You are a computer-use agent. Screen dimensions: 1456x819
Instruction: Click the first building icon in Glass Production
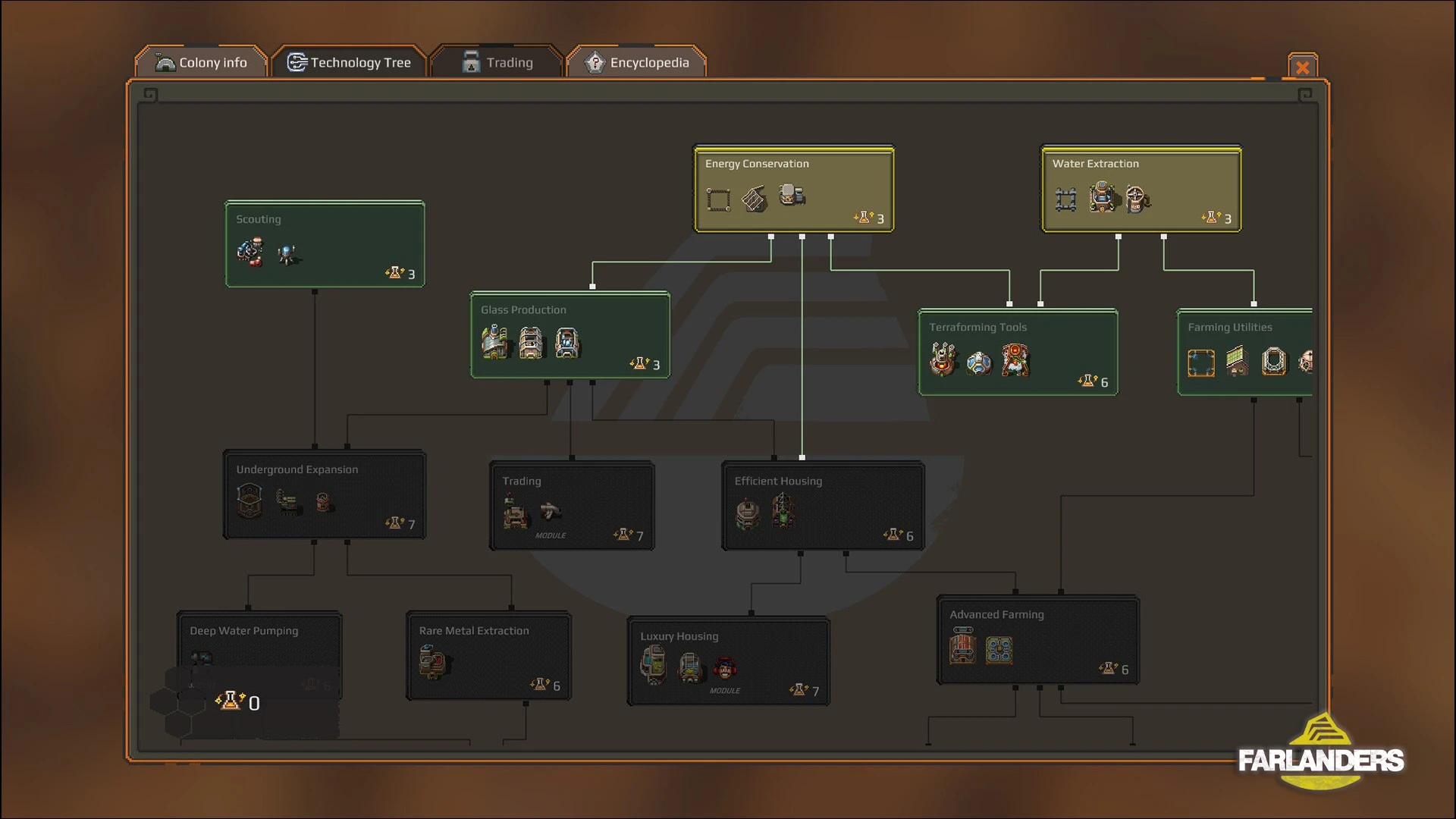coord(494,342)
